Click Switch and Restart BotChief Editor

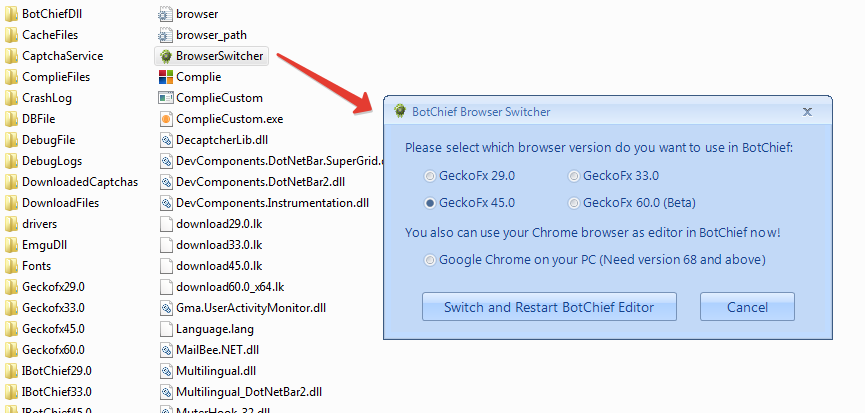(x=549, y=307)
